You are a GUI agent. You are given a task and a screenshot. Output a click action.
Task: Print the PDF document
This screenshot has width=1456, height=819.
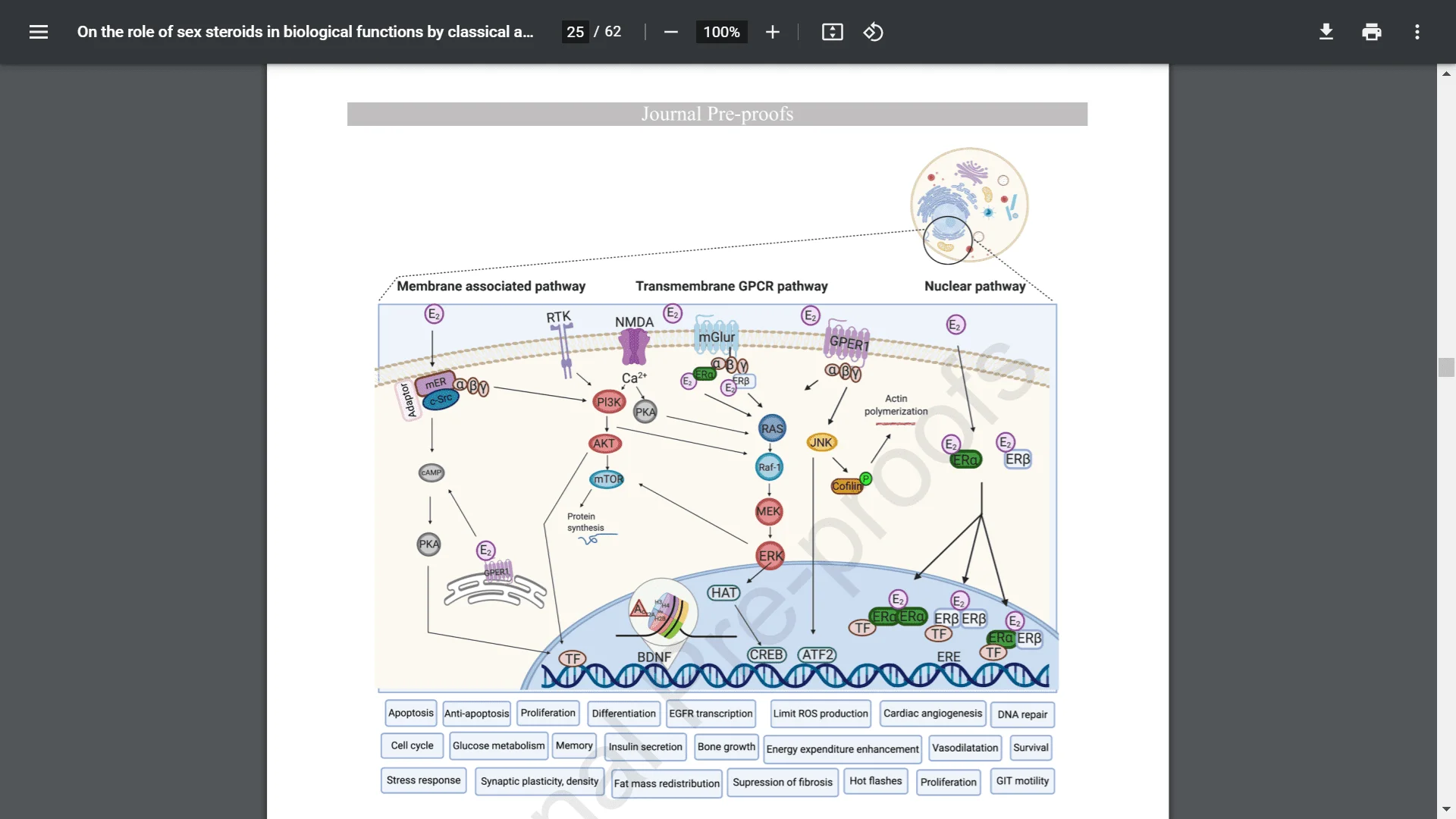[1371, 32]
